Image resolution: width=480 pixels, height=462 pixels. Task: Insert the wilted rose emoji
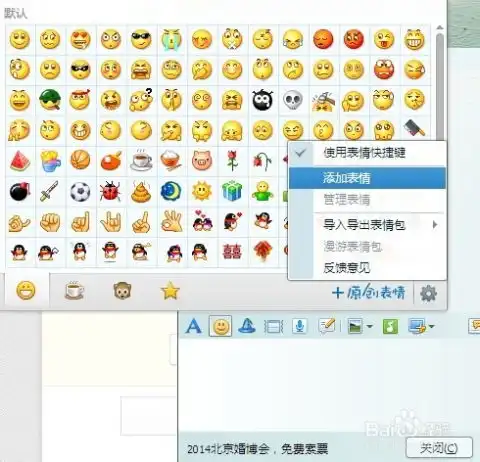click(x=263, y=160)
